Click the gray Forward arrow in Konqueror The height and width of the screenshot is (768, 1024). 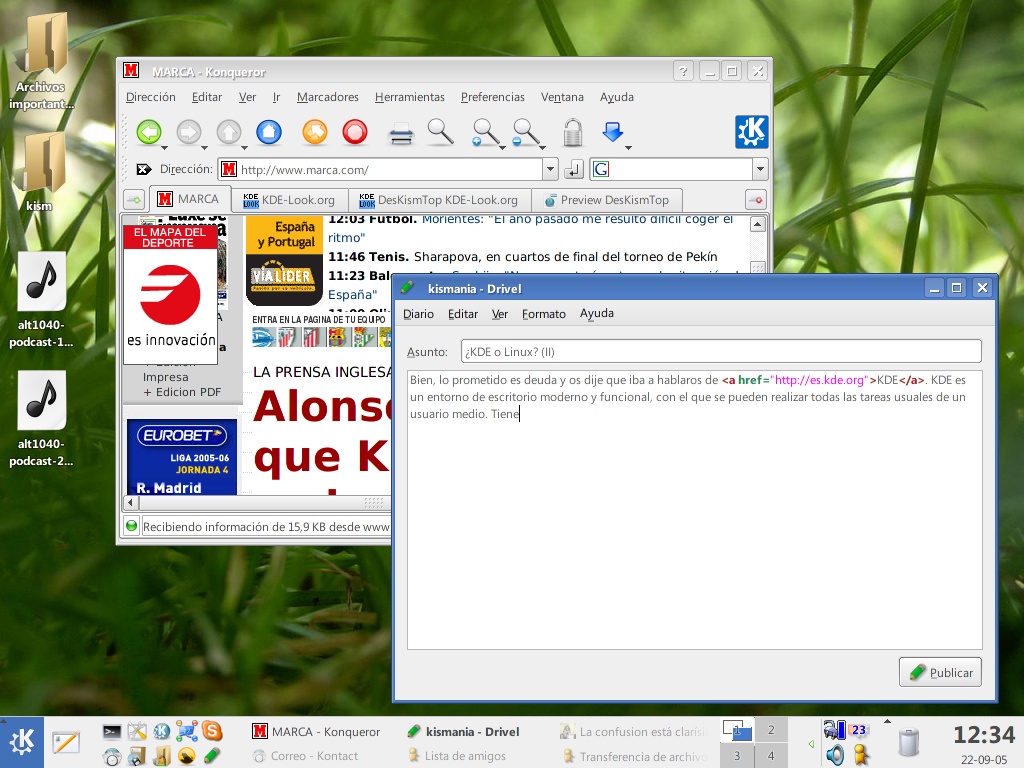click(189, 133)
